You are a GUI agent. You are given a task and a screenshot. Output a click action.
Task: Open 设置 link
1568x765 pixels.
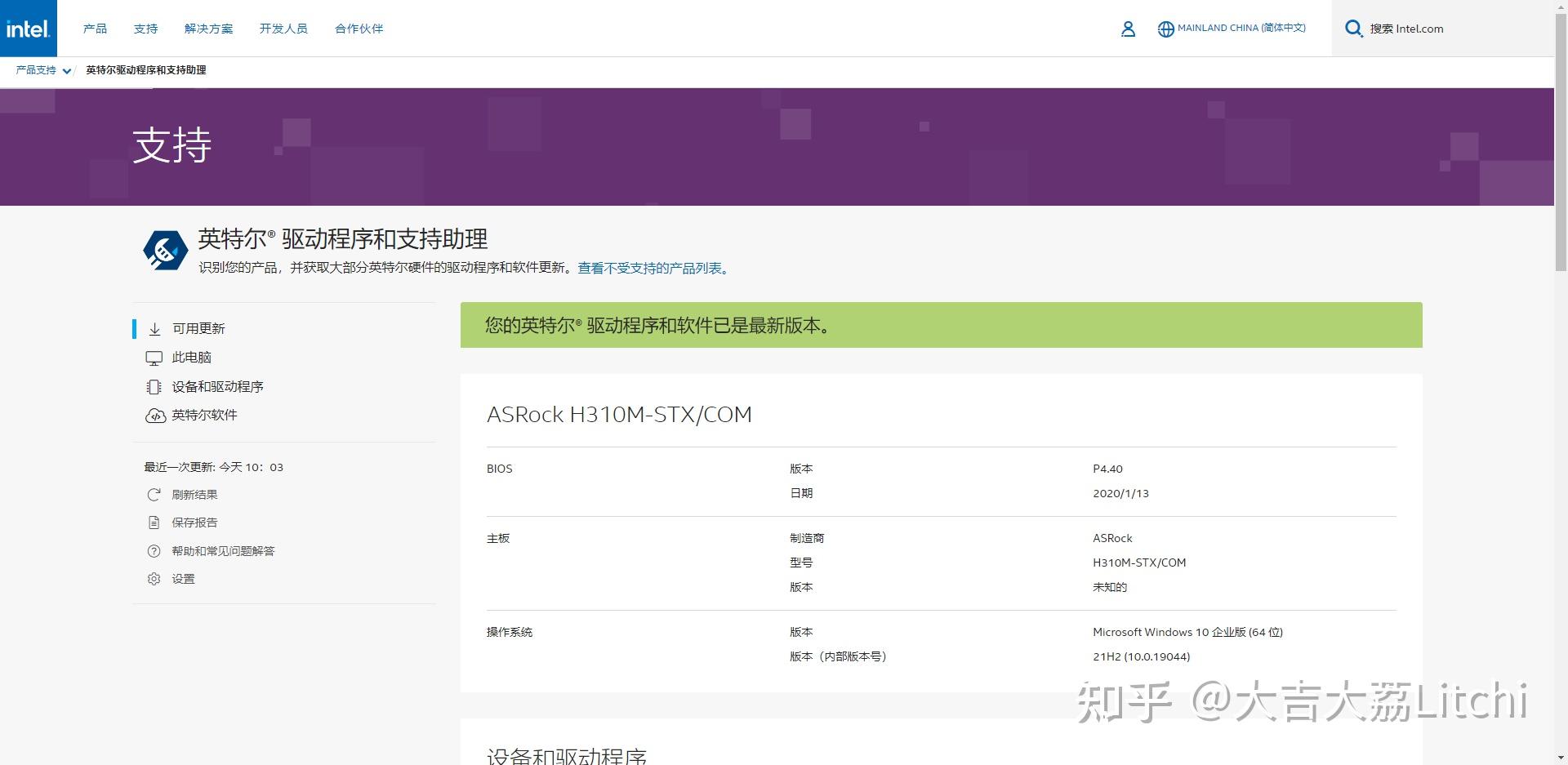click(x=183, y=579)
